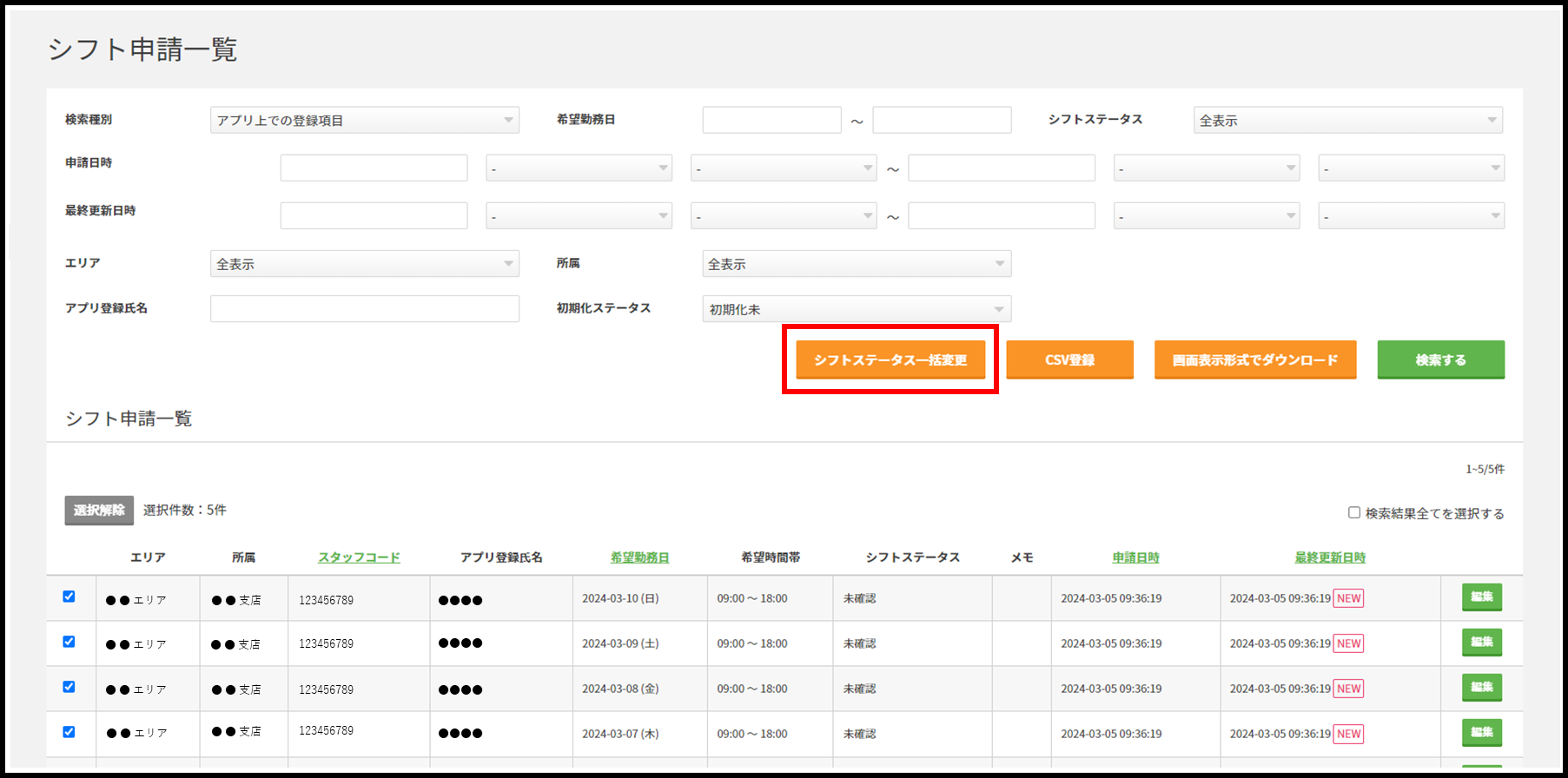Viewport: 1568px width, 778px height.
Task: Click the CSV登録 button
Action: click(1069, 359)
